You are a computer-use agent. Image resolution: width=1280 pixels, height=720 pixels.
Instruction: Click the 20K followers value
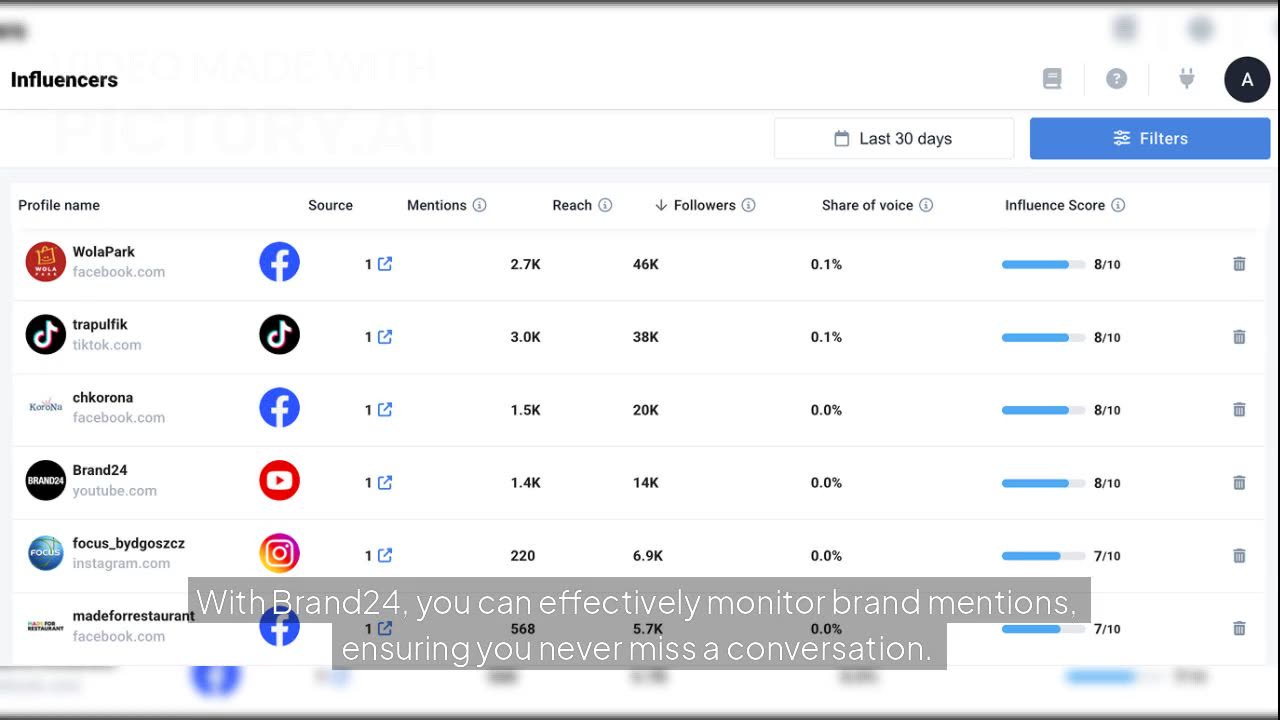coord(646,411)
